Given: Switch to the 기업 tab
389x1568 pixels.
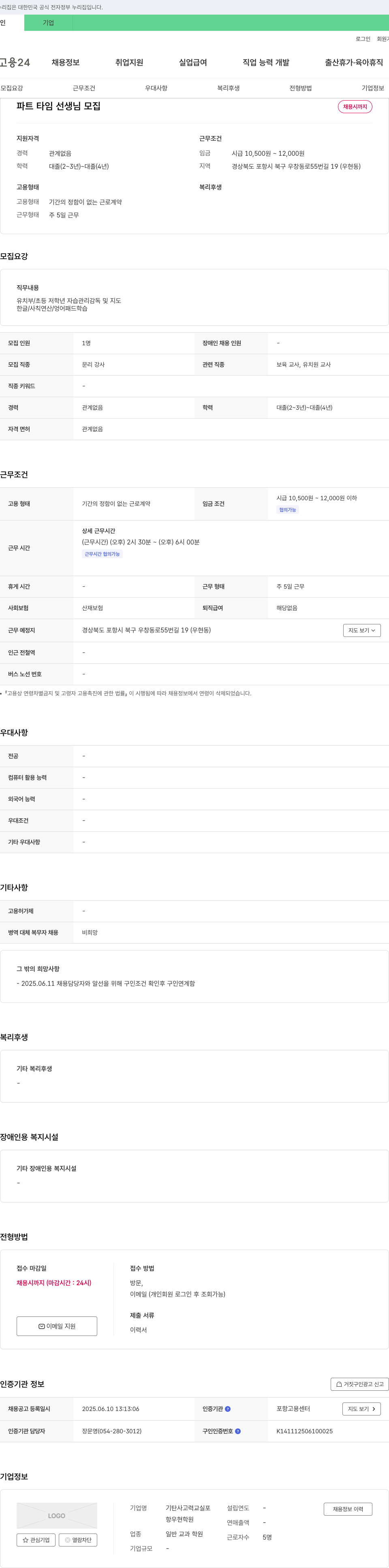Looking at the screenshot, I should (49, 23).
